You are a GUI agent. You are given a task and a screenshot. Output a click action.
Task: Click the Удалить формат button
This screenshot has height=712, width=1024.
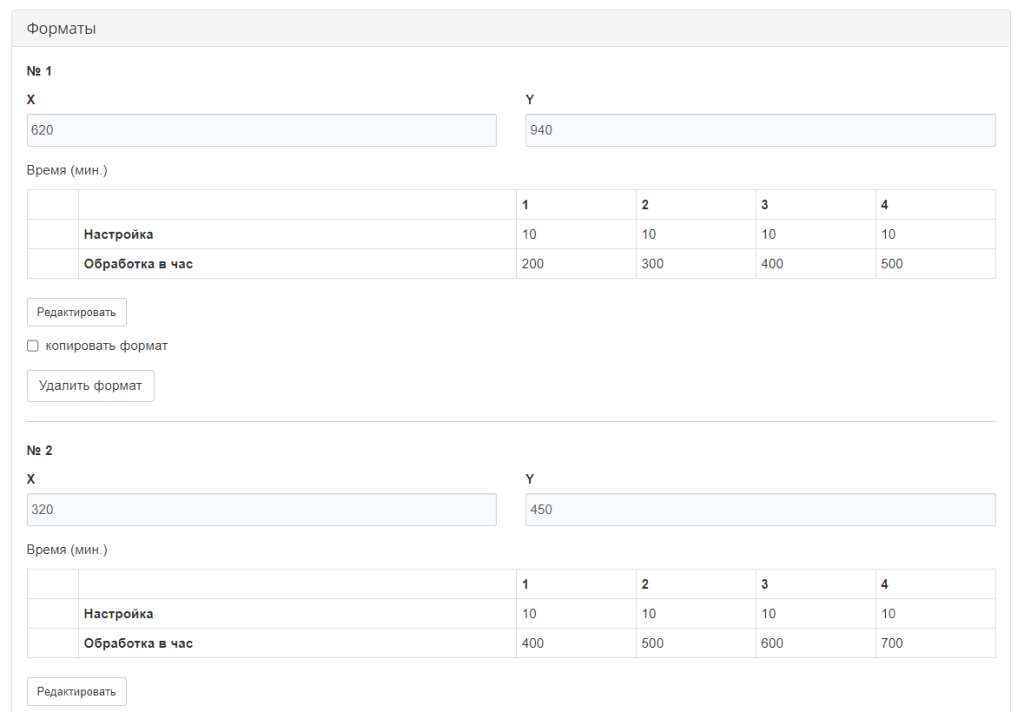(90, 385)
